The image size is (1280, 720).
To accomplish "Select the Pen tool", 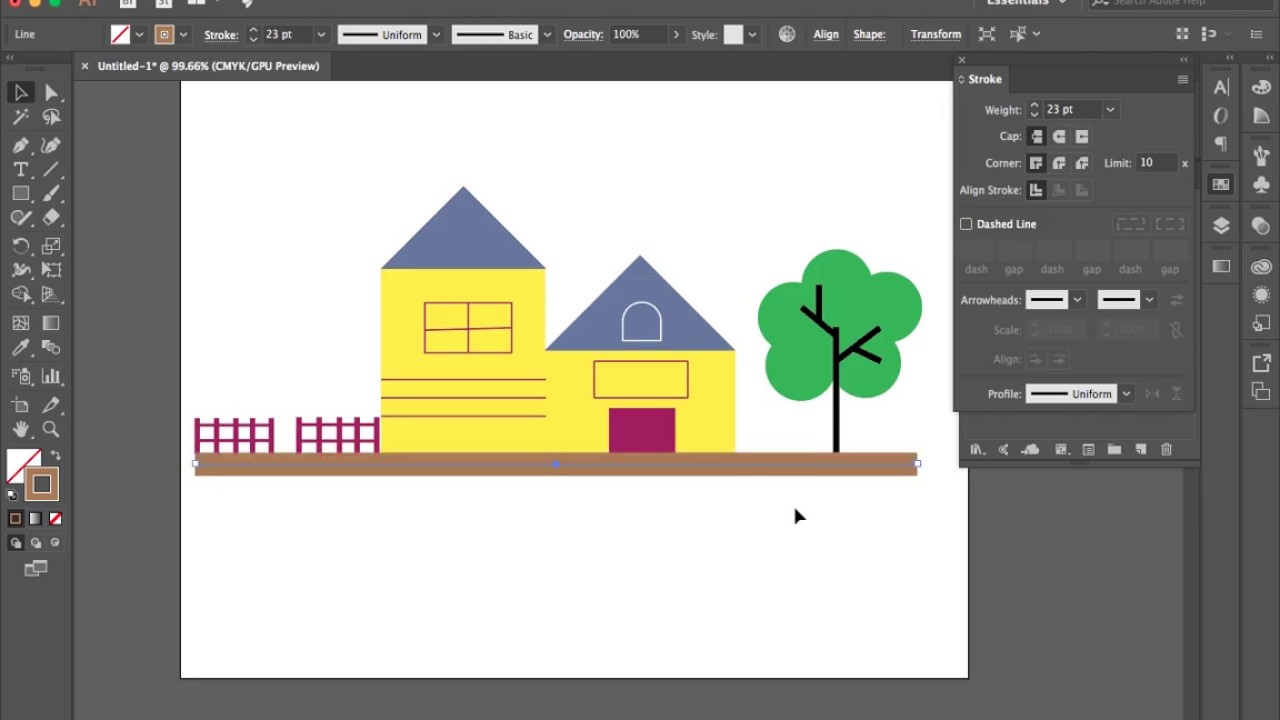I will click(x=21, y=146).
